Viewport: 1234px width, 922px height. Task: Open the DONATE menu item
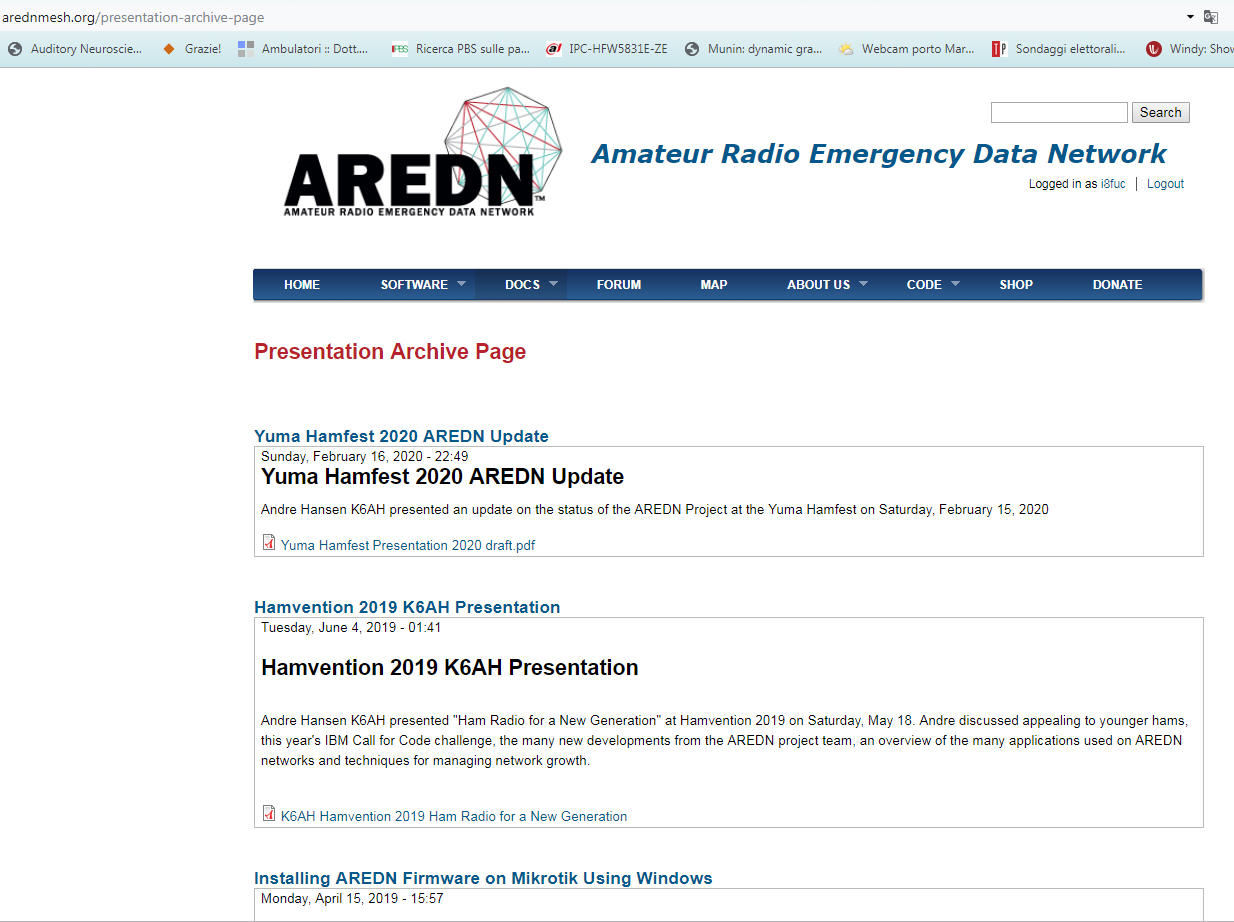[1117, 285]
